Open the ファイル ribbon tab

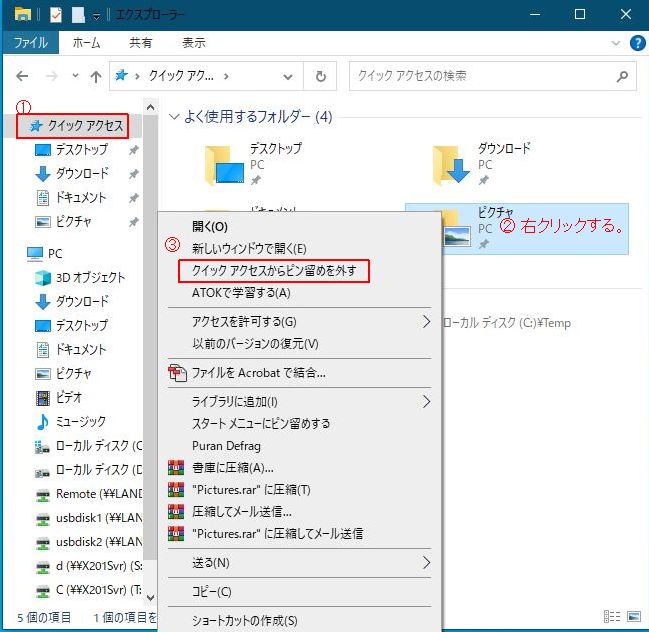click(30, 43)
